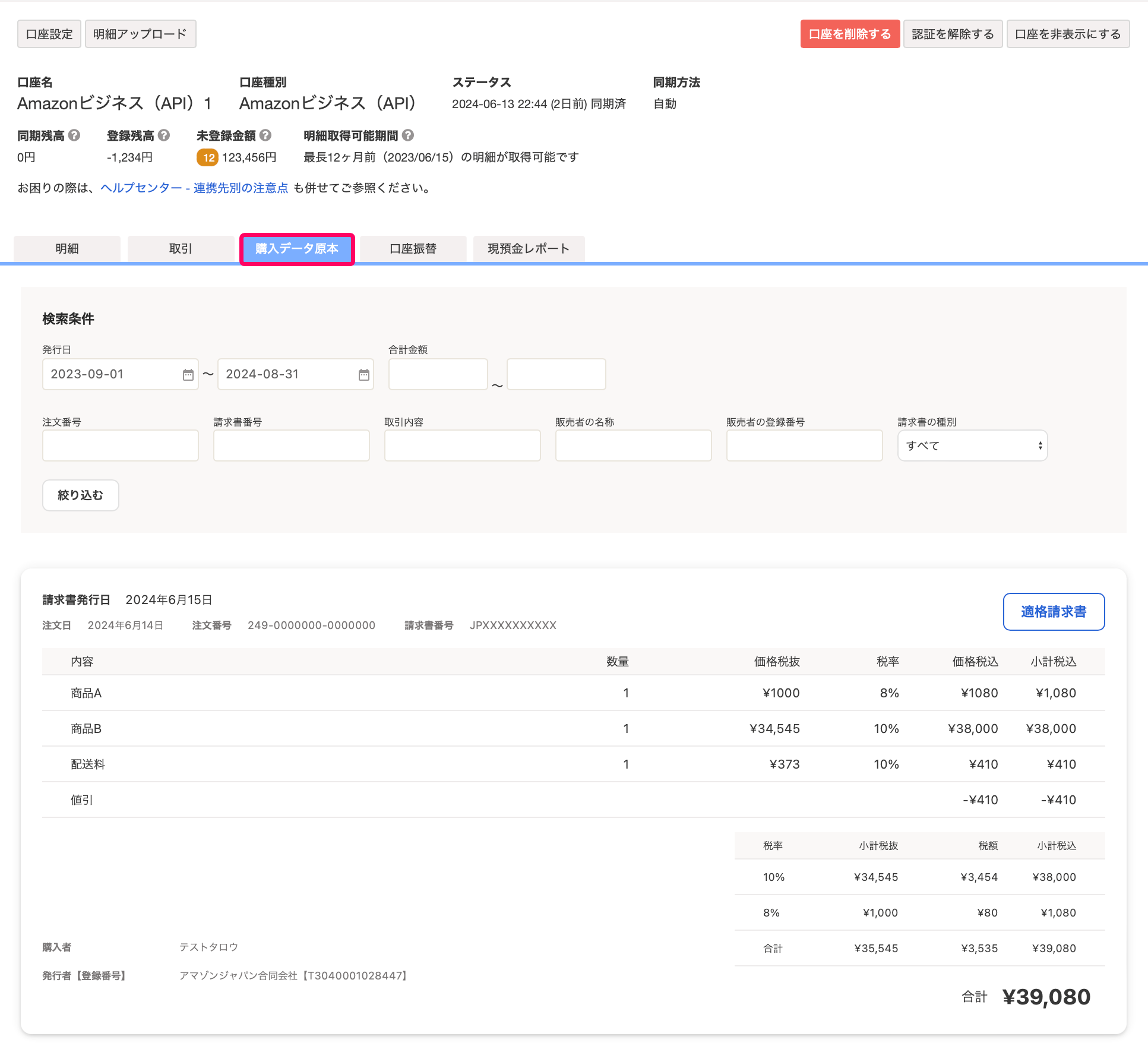This screenshot has width=1148, height=1046.
Task: Click the -¥410 discount subtotal value
Action: 1058,800
